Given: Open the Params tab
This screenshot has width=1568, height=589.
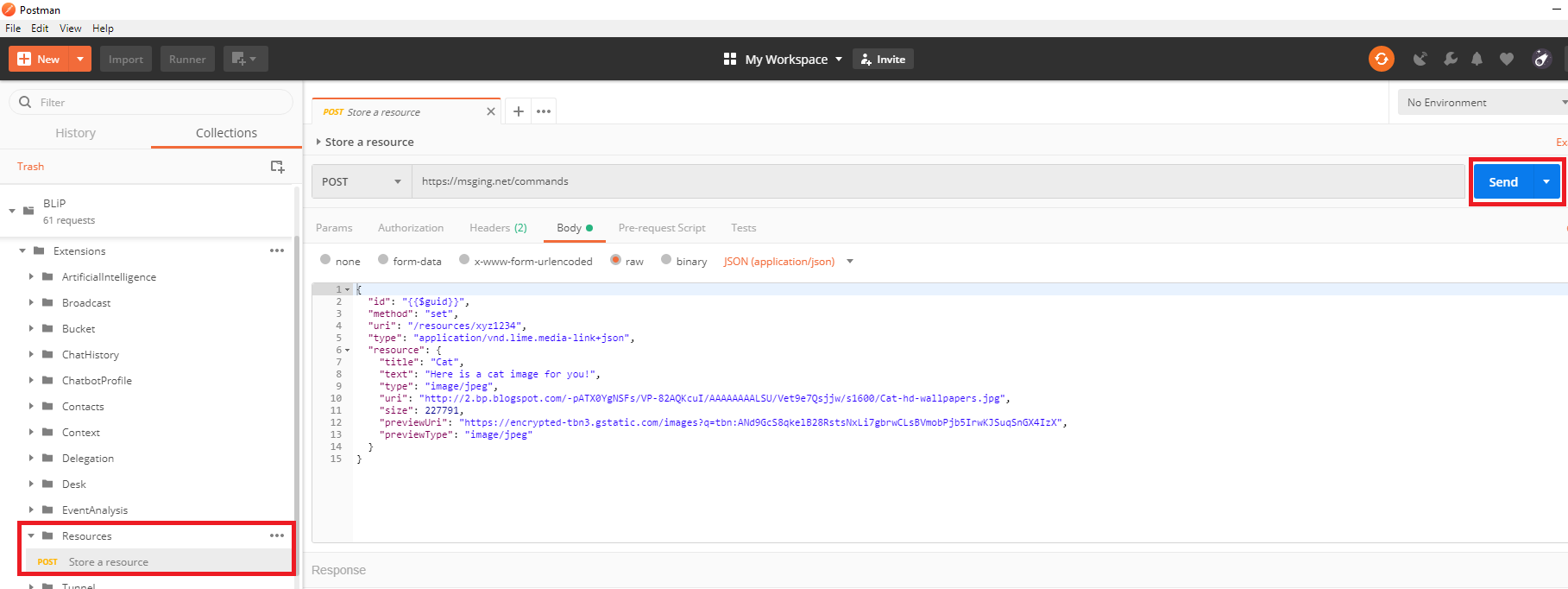Looking at the screenshot, I should click(334, 228).
